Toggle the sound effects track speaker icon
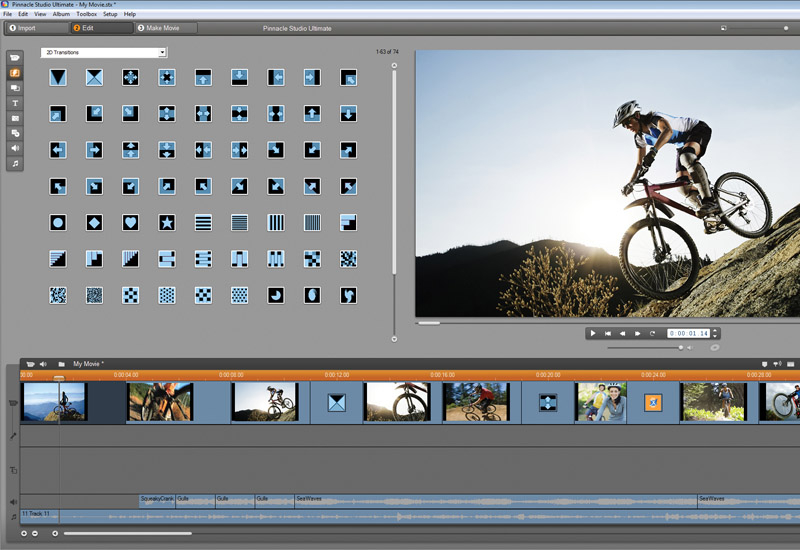The height and width of the screenshot is (550, 800). (x=13, y=502)
